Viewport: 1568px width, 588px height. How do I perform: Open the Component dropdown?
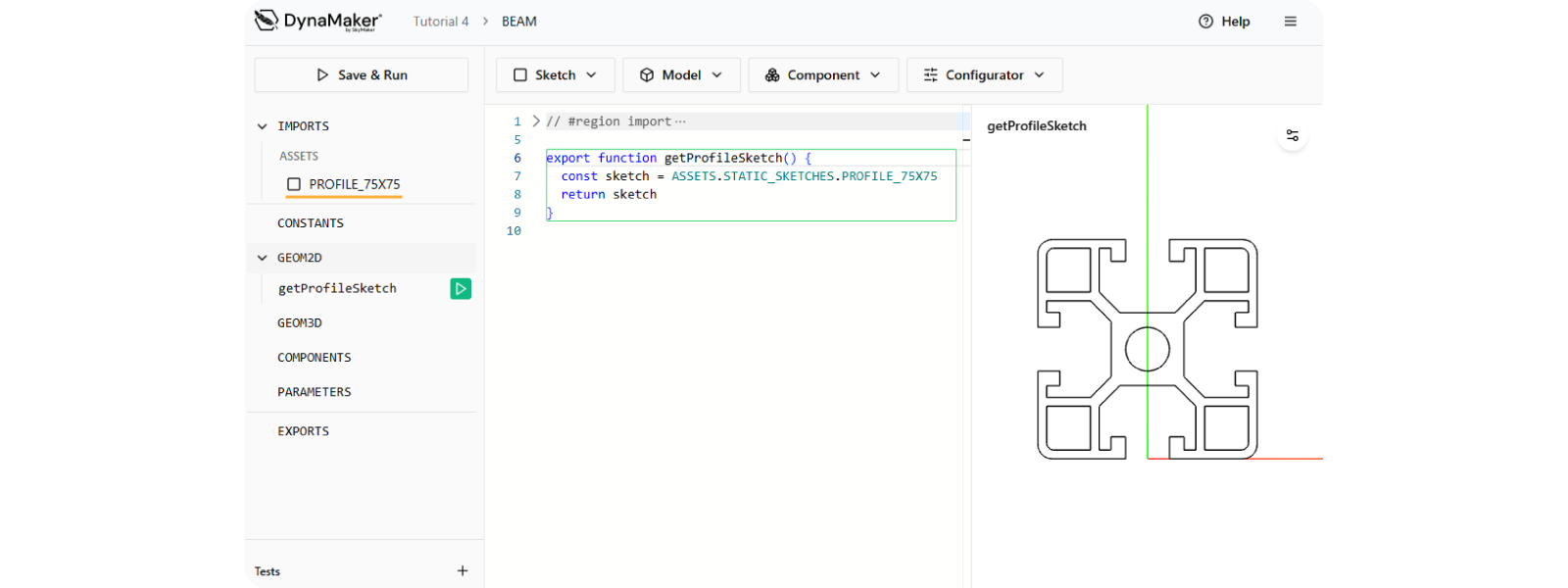822,75
